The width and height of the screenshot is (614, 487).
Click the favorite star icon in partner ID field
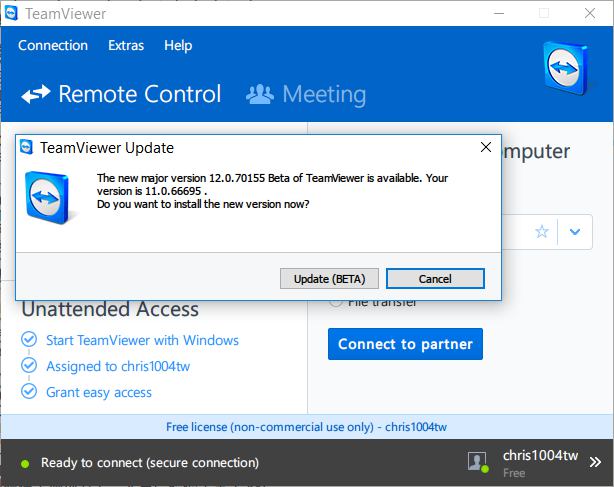click(x=542, y=232)
